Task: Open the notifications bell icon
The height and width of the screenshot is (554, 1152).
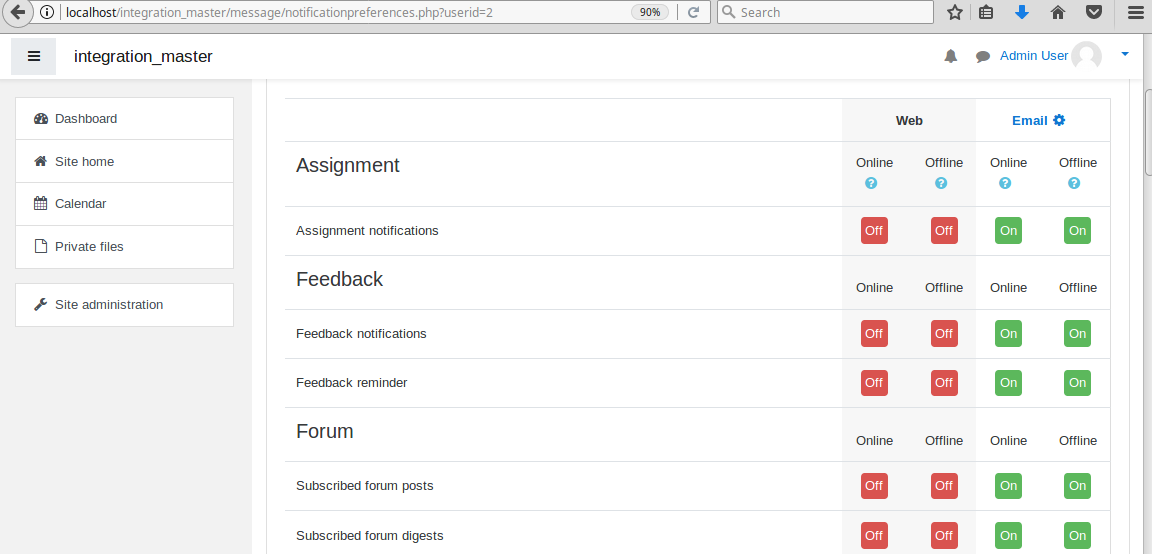Action: click(x=951, y=57)
